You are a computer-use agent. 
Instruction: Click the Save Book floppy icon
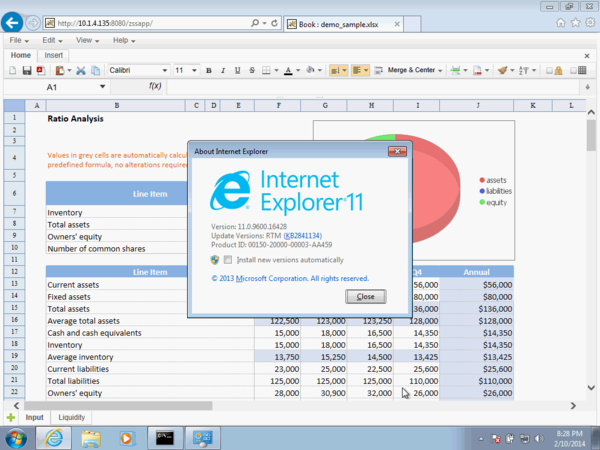[27, 70]
